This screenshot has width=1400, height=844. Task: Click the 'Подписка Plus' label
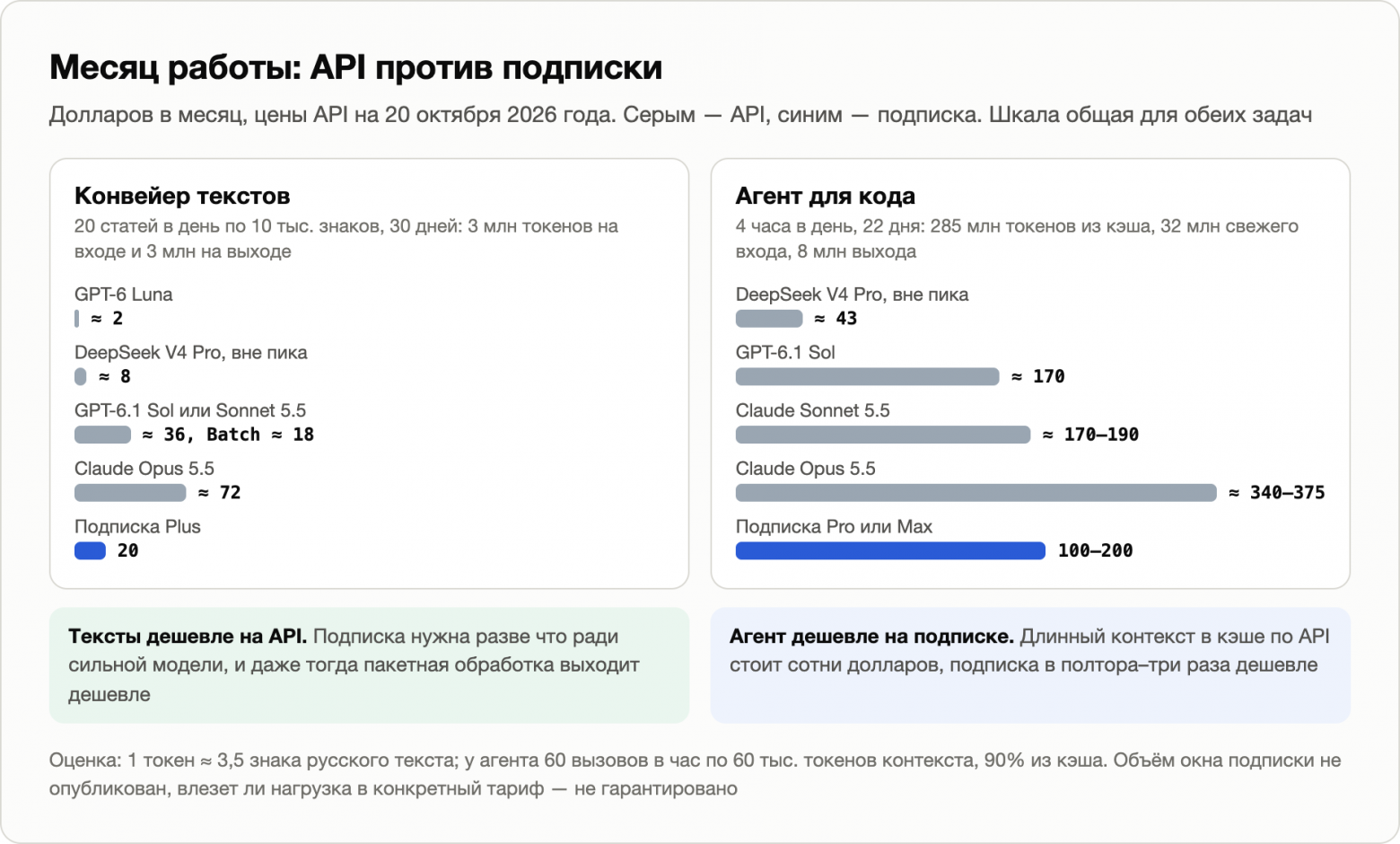137,527
